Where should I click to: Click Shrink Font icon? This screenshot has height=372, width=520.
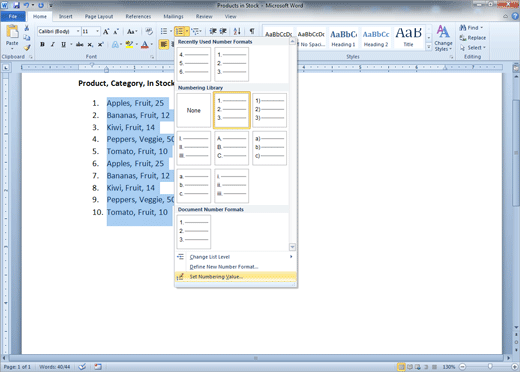(116, 31)
